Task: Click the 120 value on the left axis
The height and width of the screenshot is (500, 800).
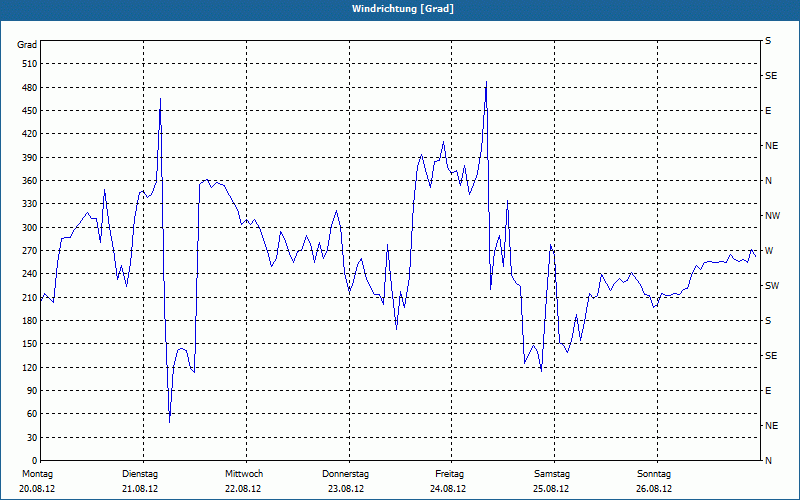Action: click(30, 367)
